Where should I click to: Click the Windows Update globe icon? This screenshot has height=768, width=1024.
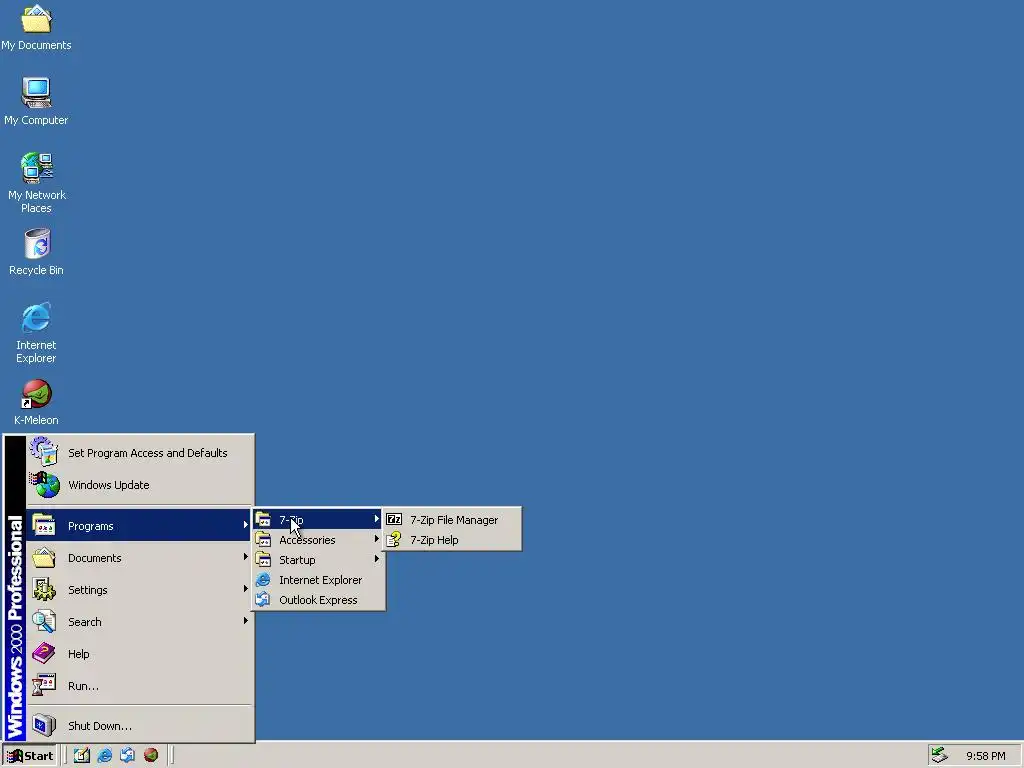tap(44, 485)
